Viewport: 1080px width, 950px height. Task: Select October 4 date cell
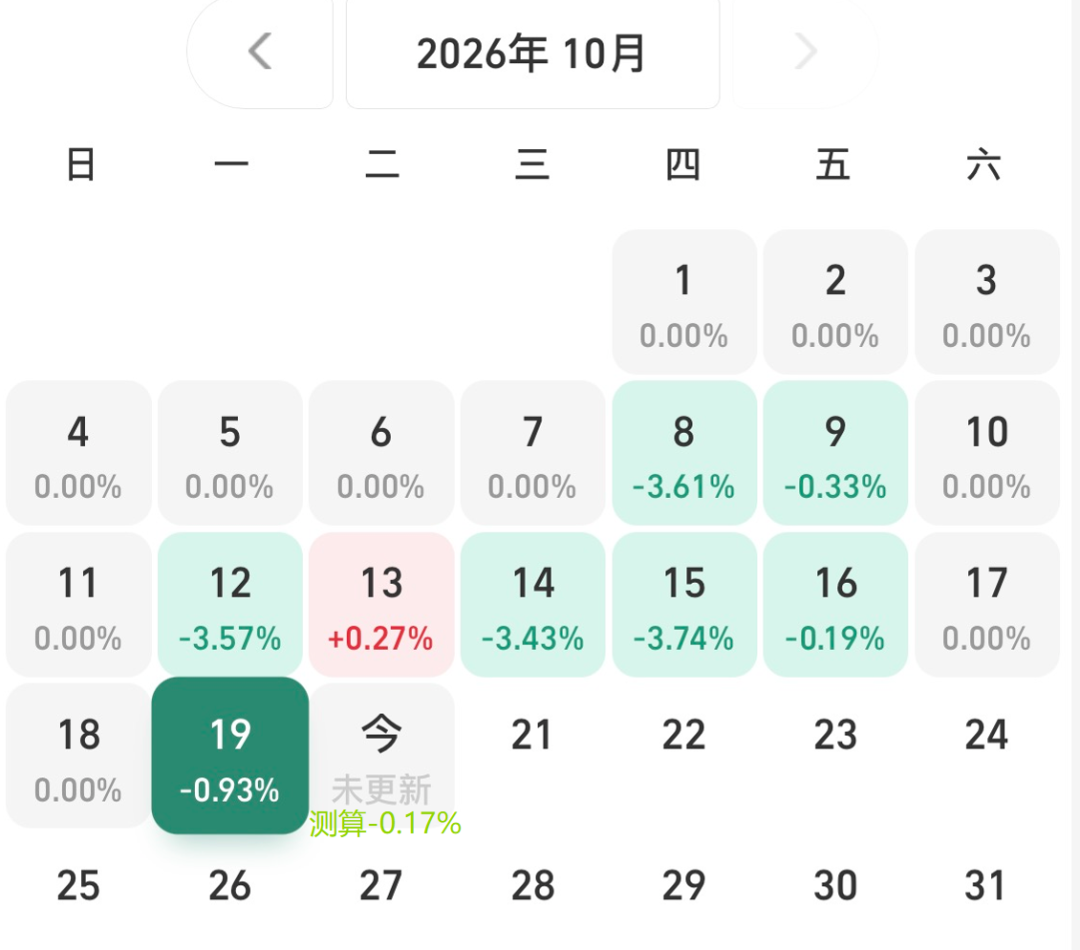[x=79, y=453]
